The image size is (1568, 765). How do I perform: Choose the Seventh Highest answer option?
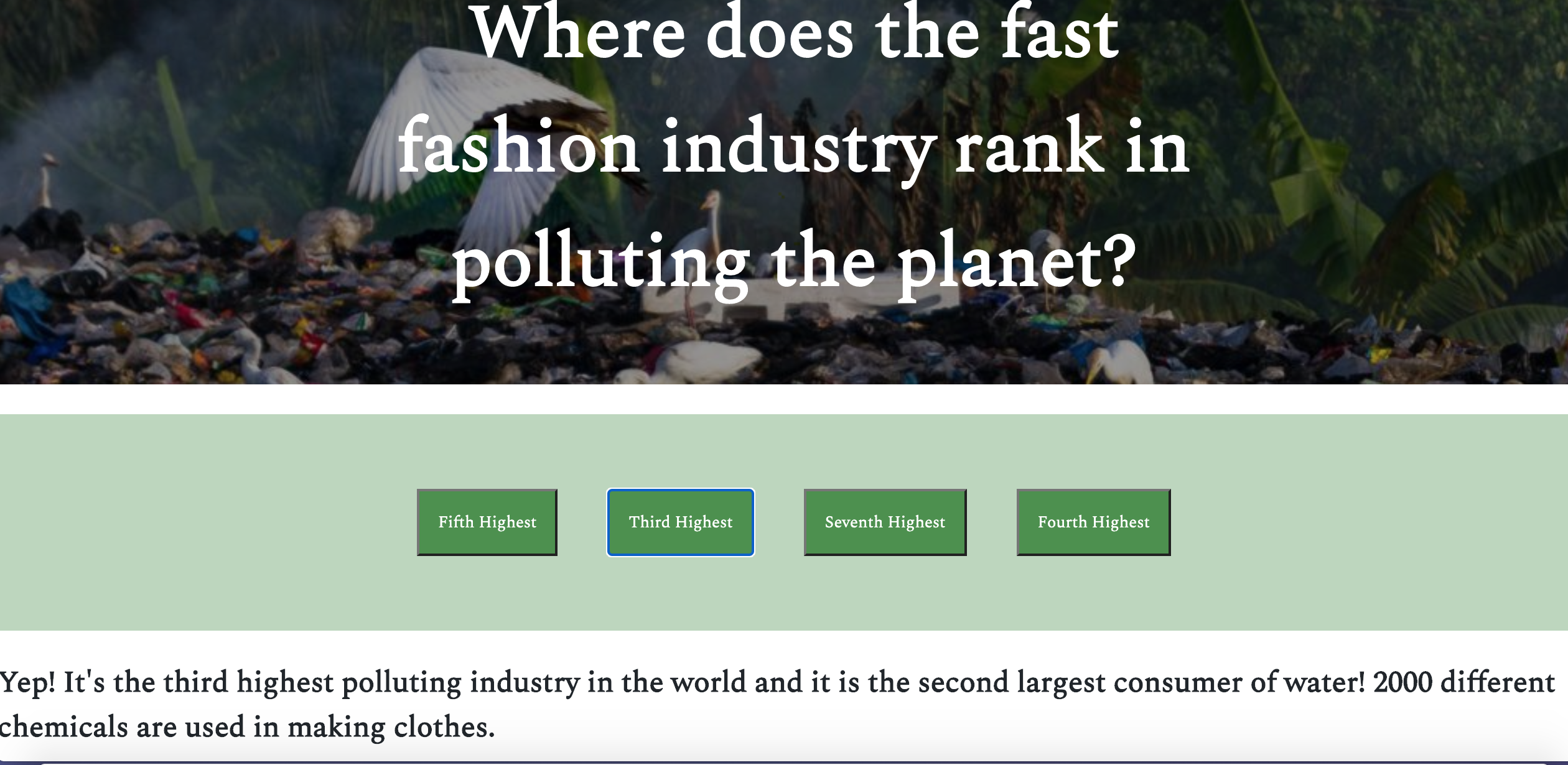coord(885,522)
